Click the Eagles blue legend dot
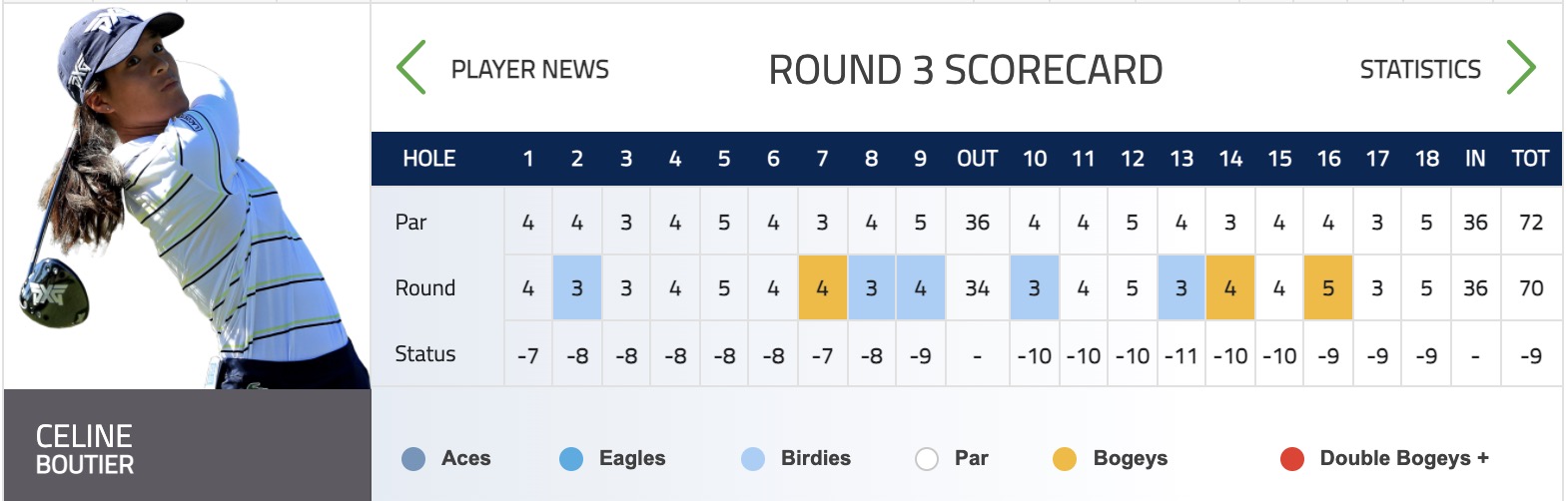Viewport: 1568px width, 501px height. coord(571,459)
